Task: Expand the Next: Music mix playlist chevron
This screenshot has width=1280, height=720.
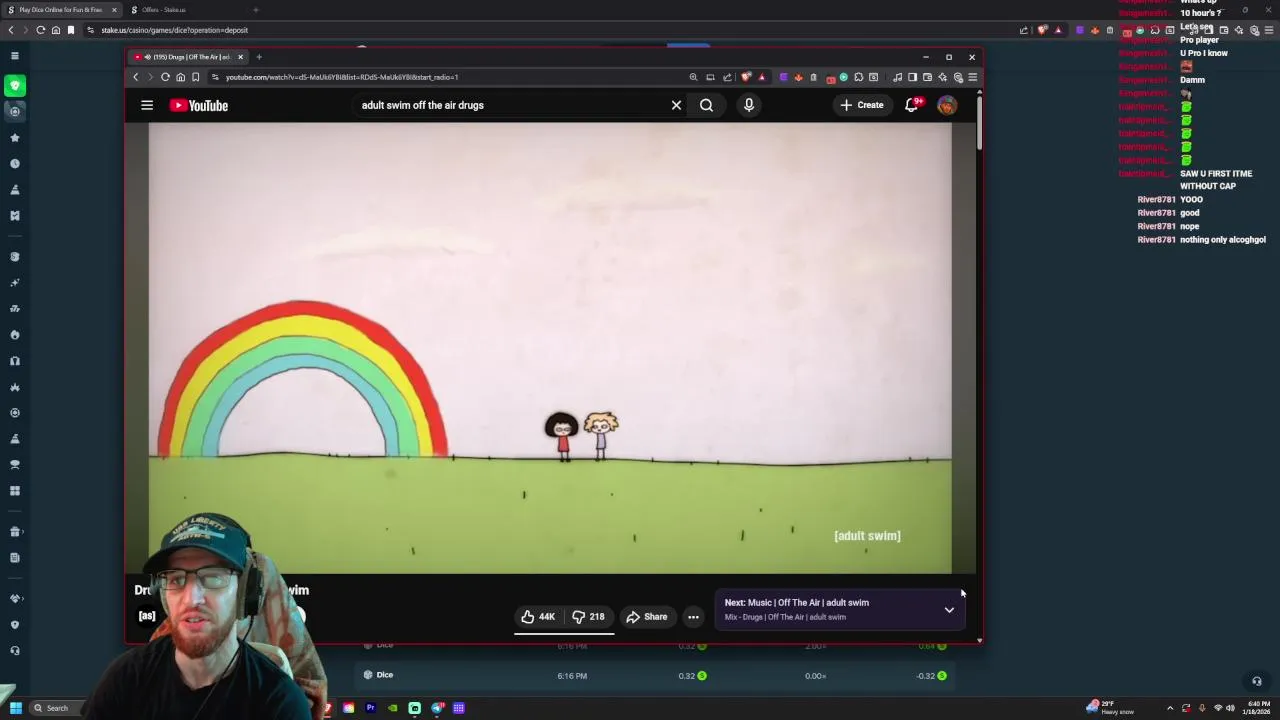Action: coord(949,609)
